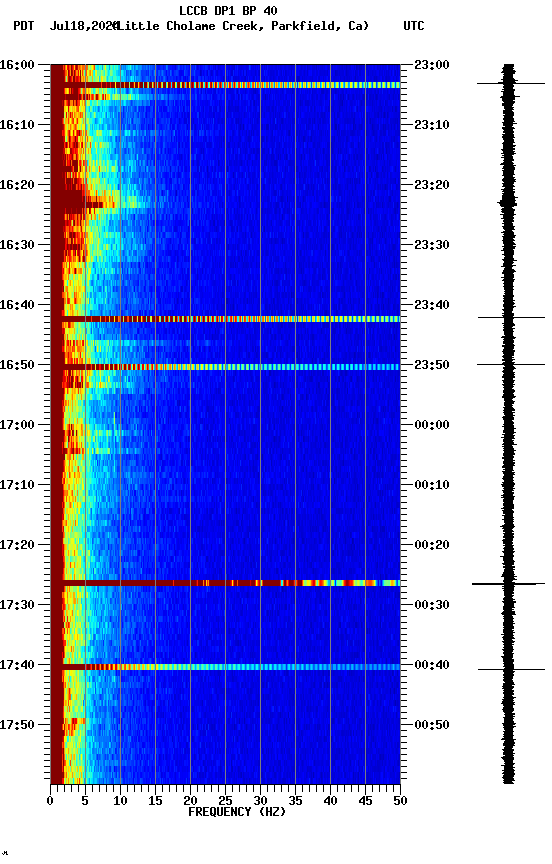Click the '17:20' PDT time label

click(x=17, y=545)
